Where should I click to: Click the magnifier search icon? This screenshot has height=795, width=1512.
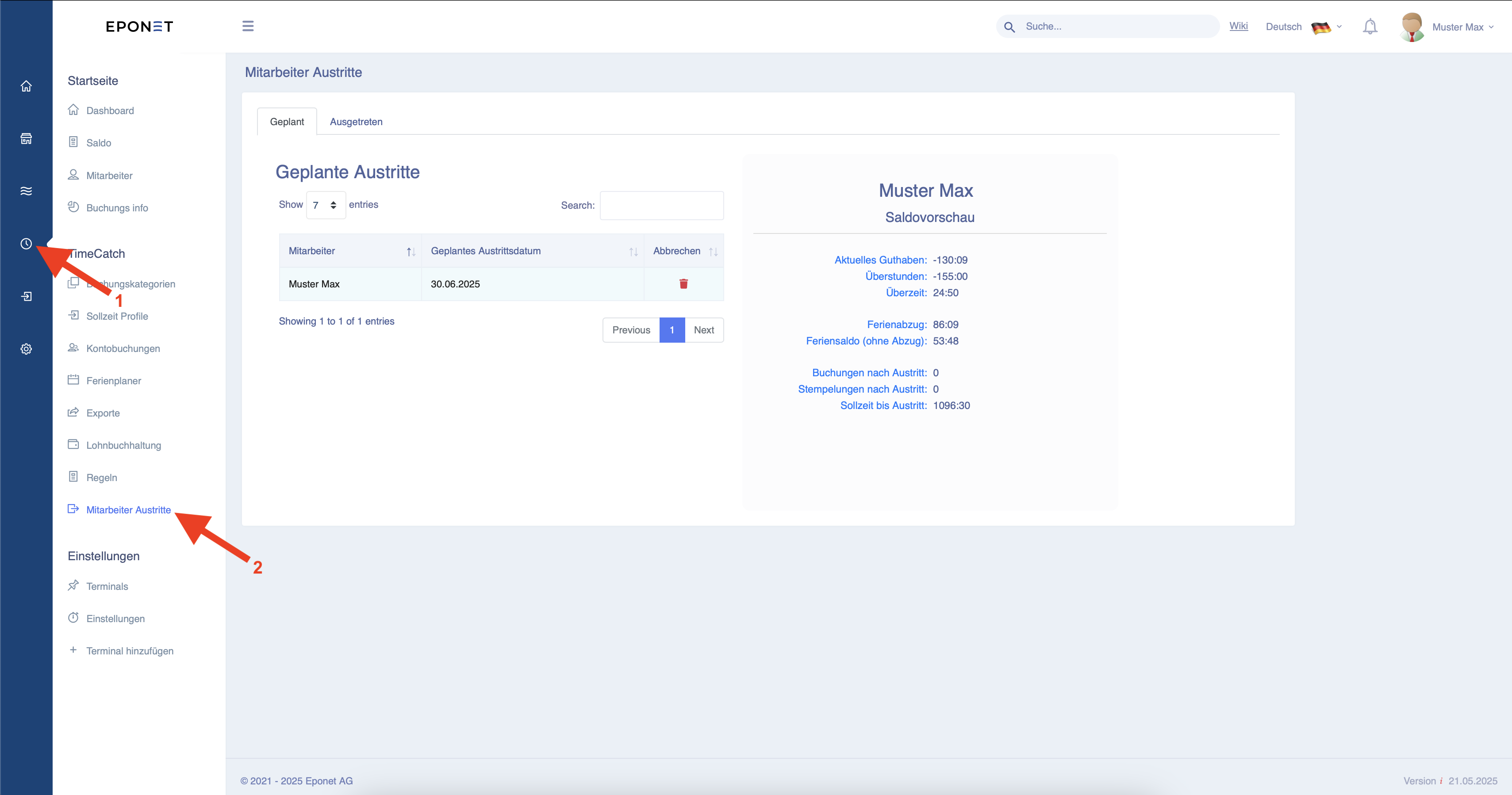pyautogui.click(x=1009, y=27)
